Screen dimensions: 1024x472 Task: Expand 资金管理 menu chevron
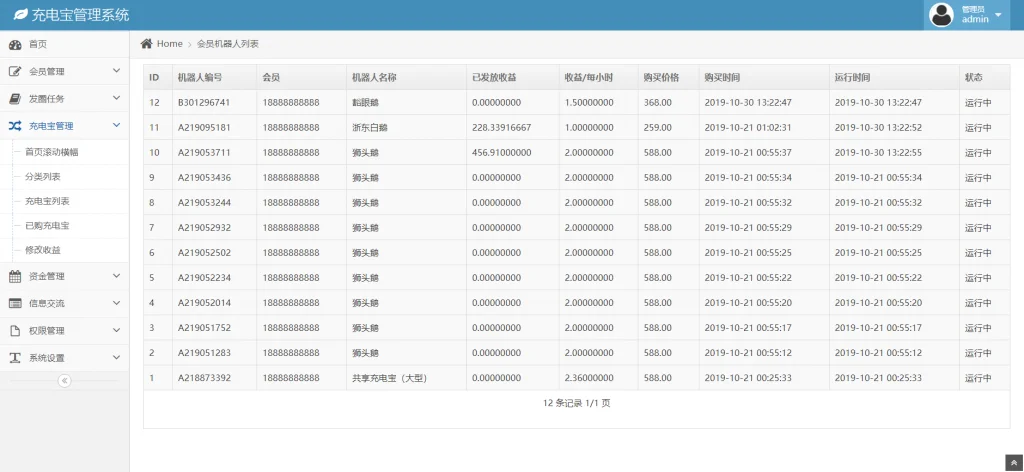116,275
